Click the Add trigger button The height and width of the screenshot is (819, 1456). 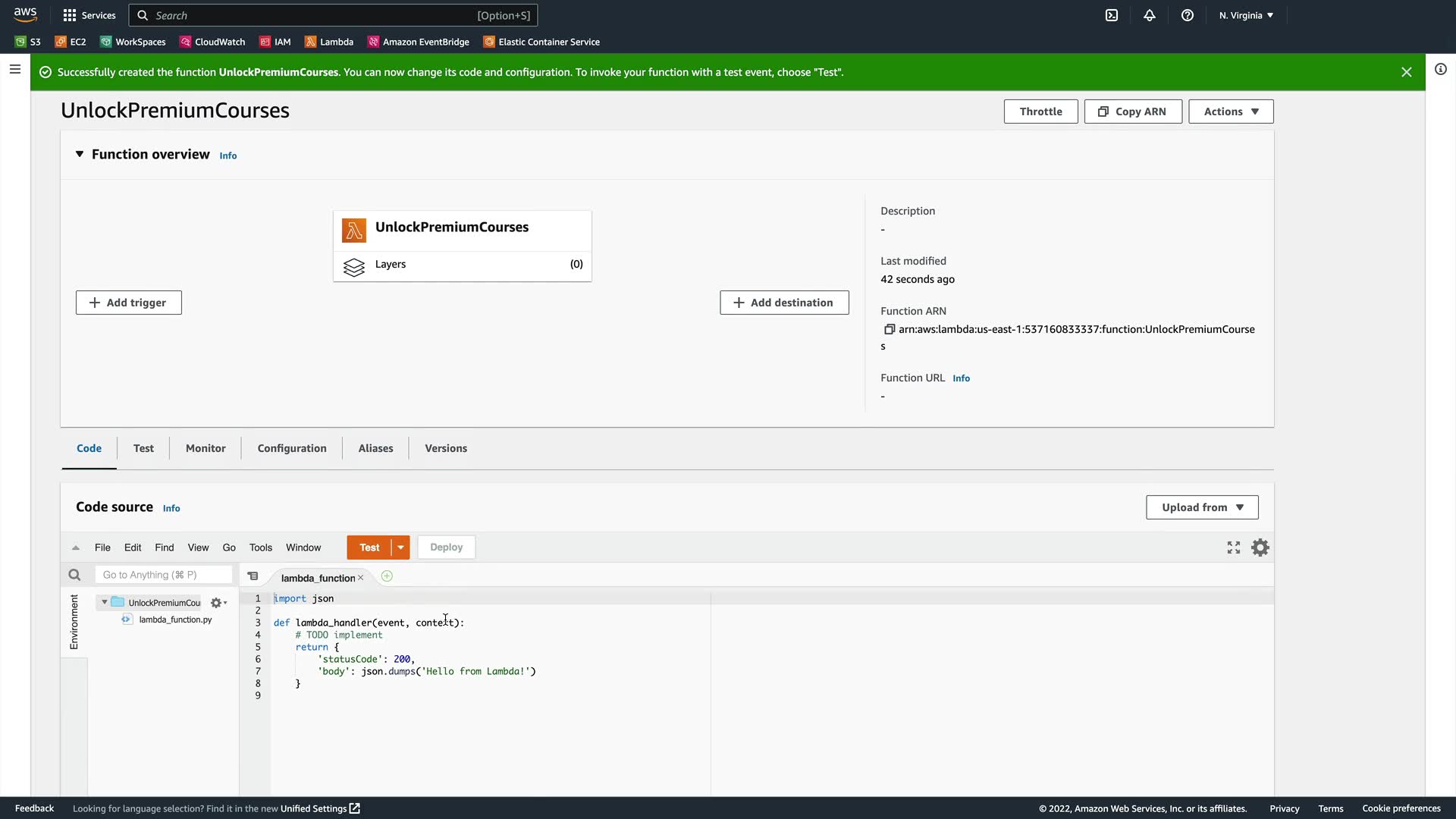[x=128, y=303]
